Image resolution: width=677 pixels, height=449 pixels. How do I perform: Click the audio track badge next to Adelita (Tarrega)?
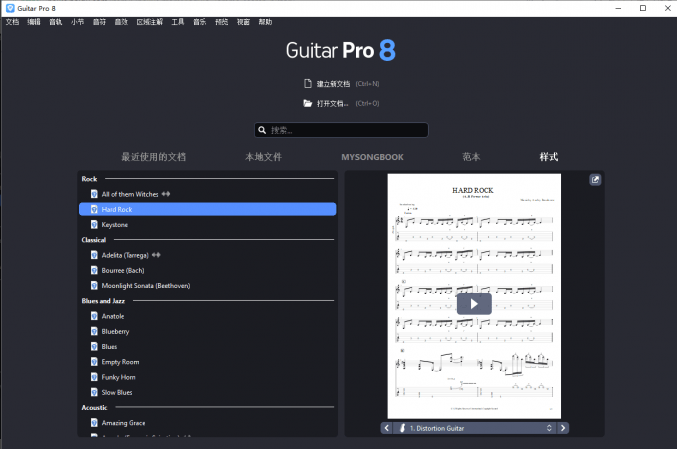[x=156, y=255]
